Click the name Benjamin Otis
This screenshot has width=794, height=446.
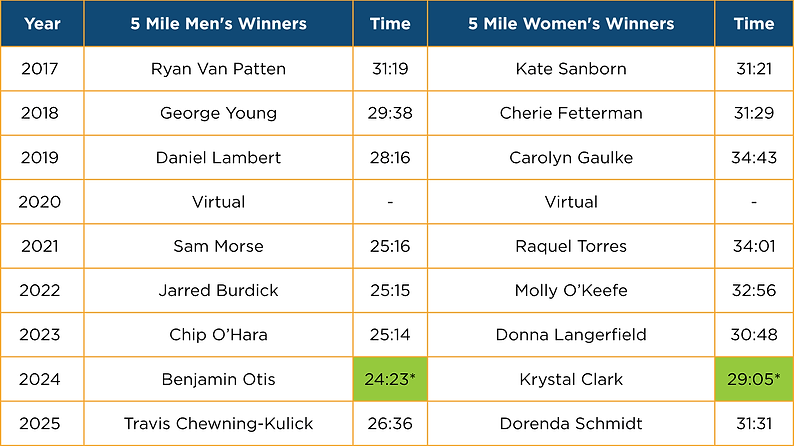218,379
